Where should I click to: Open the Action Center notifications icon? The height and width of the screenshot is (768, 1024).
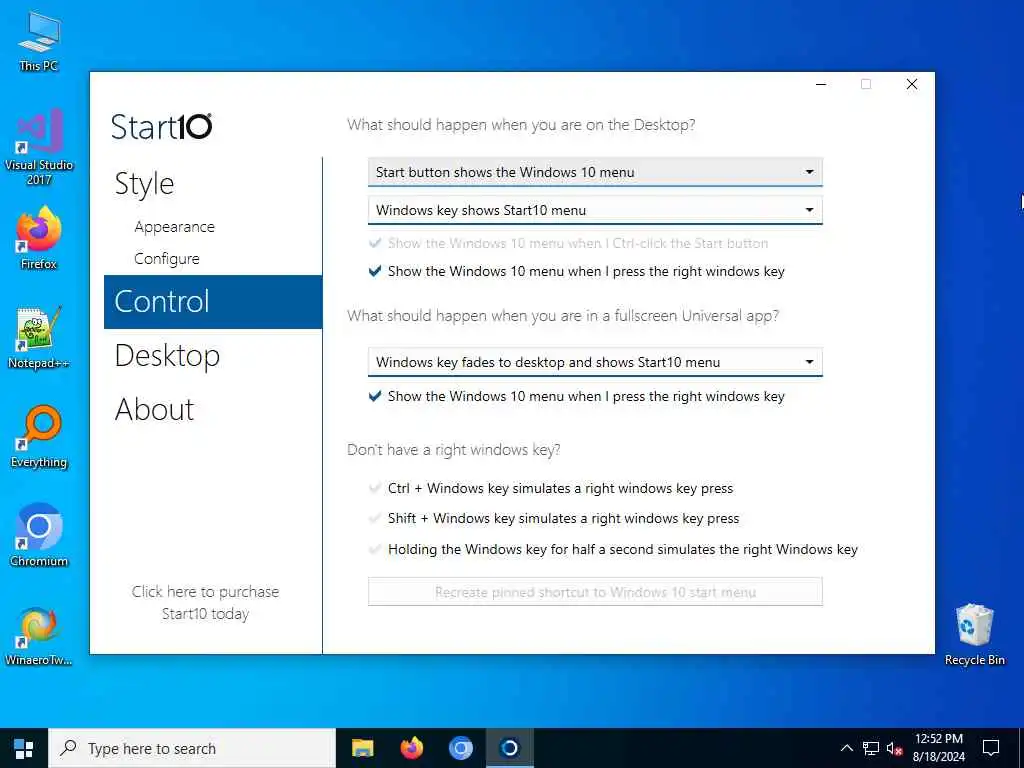(991, 748)
